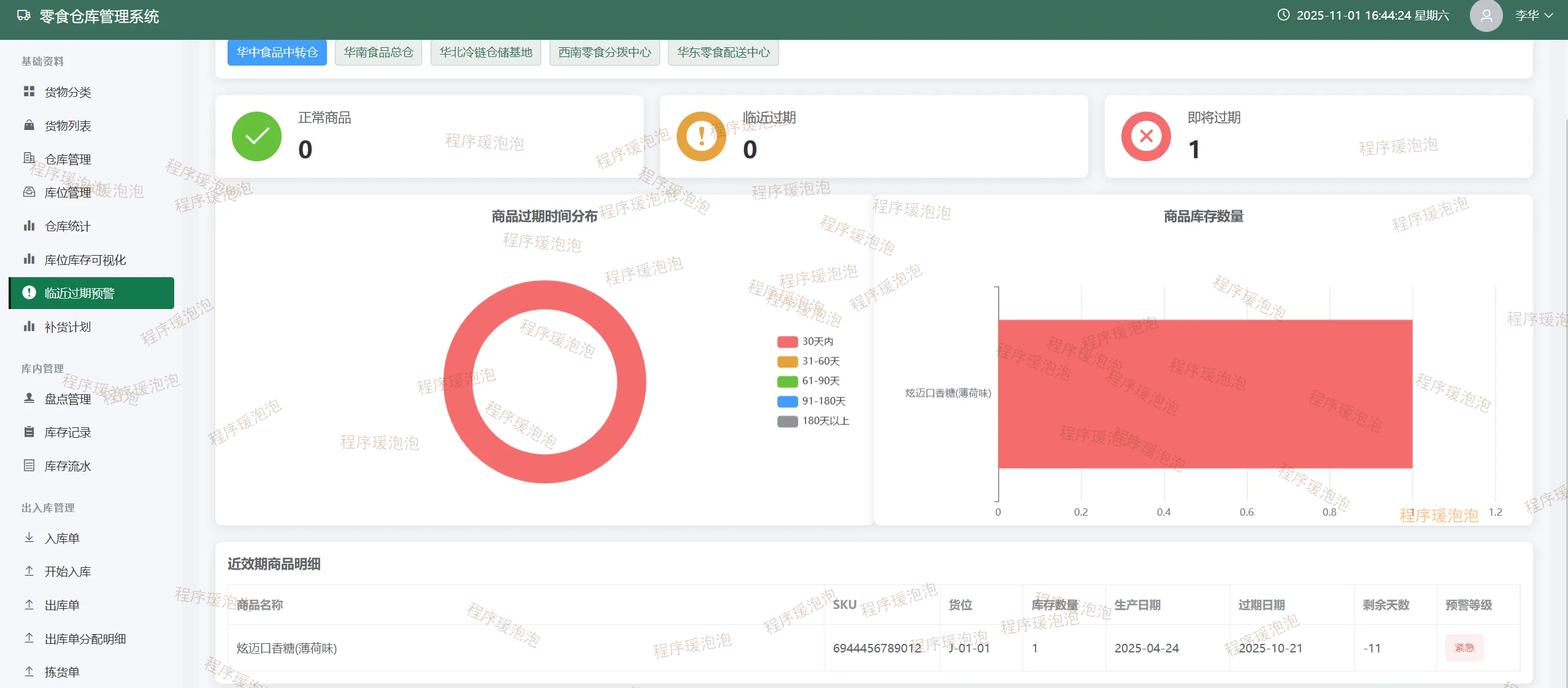Click the 入库单 download arrow icon
Screen dimensions: 1568x688
[29, 537]
